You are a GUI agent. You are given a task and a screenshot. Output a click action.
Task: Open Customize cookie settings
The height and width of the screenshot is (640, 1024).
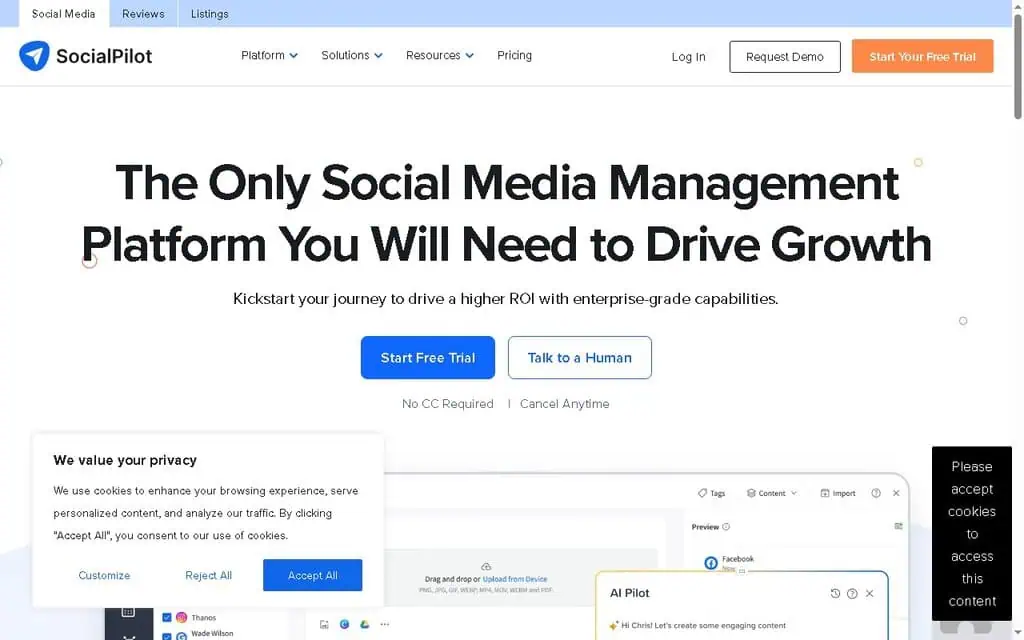click(x=104, y=575)
